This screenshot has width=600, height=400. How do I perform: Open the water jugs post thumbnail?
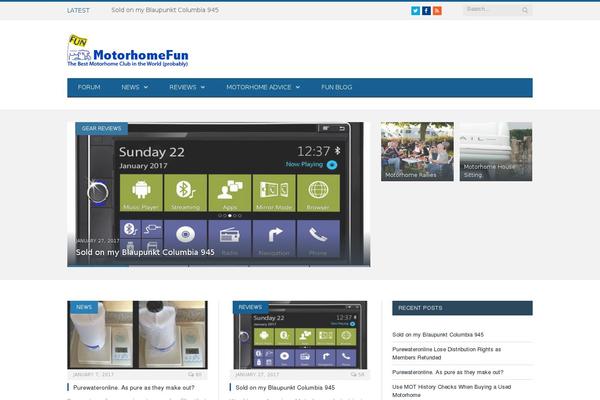(x=137, y=335)
